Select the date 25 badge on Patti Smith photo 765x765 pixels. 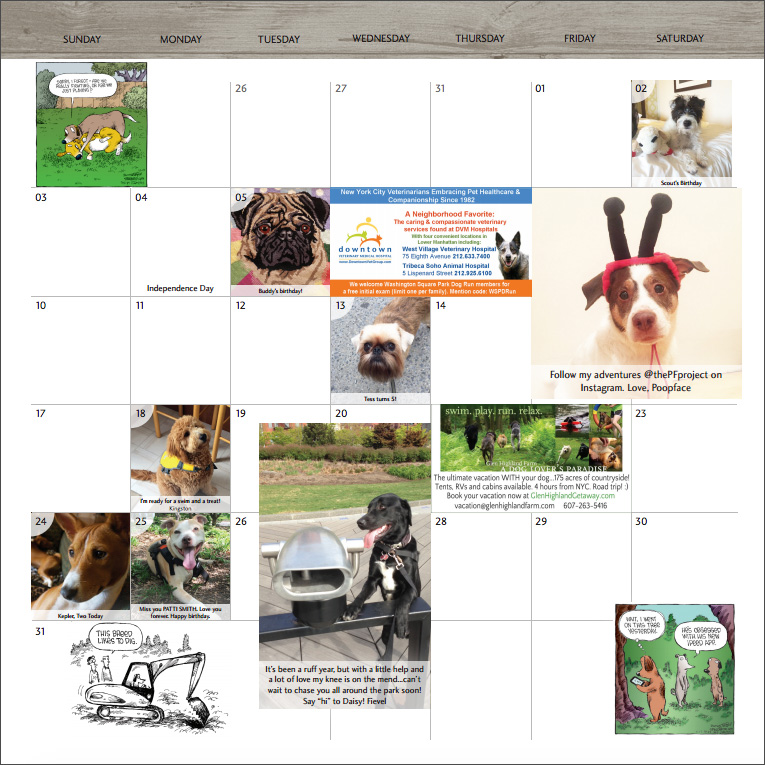(x=141, y=521)
